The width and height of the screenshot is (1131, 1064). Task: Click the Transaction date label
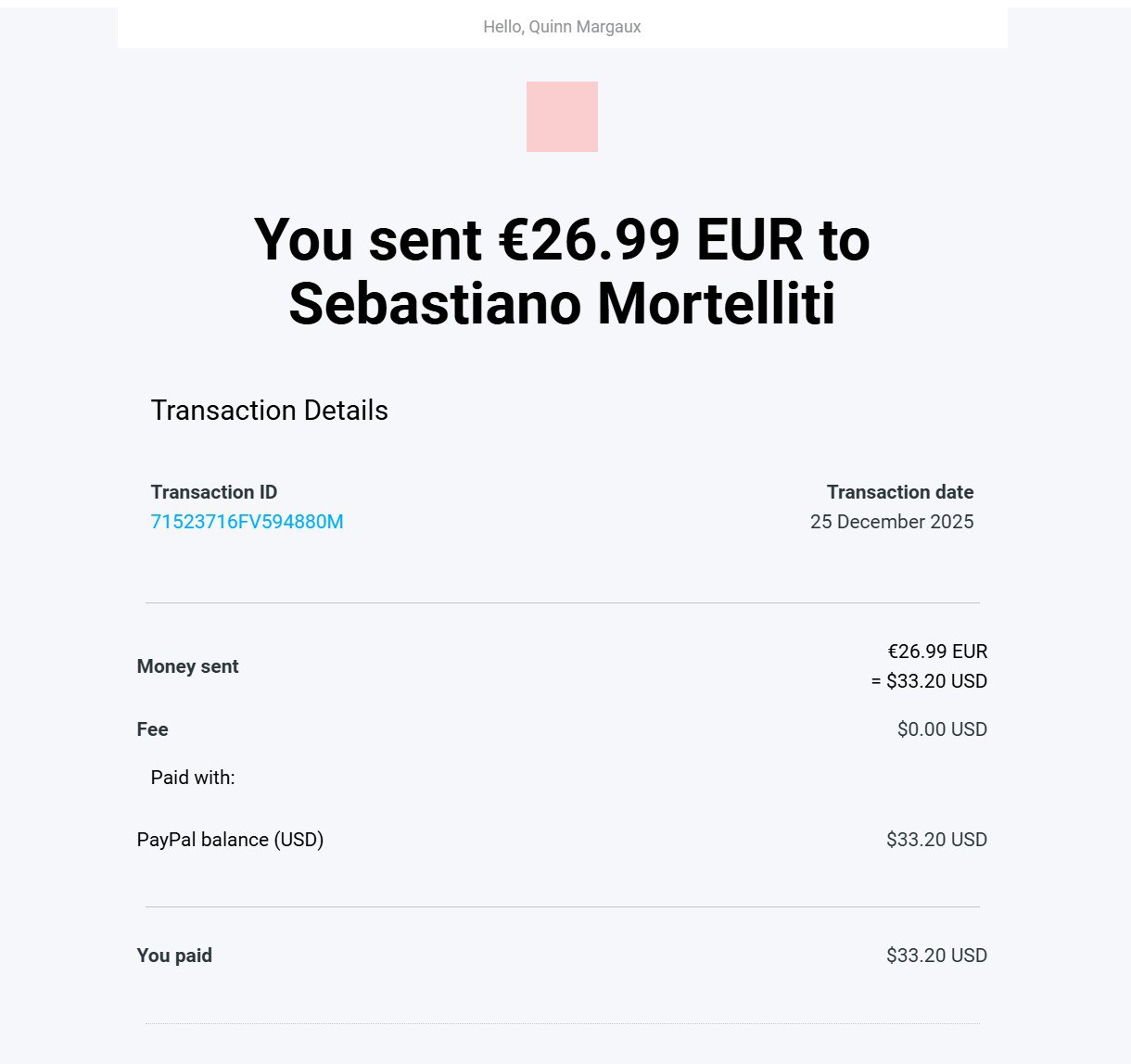click(900, 492)
